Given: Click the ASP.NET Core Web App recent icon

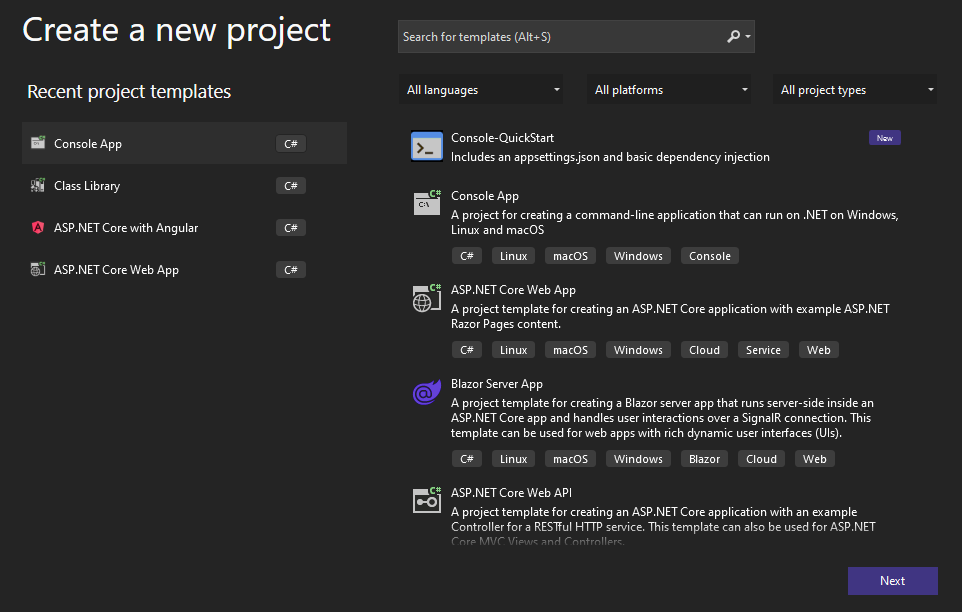Looking at the screenshot, I should click(x=38, y=269).
